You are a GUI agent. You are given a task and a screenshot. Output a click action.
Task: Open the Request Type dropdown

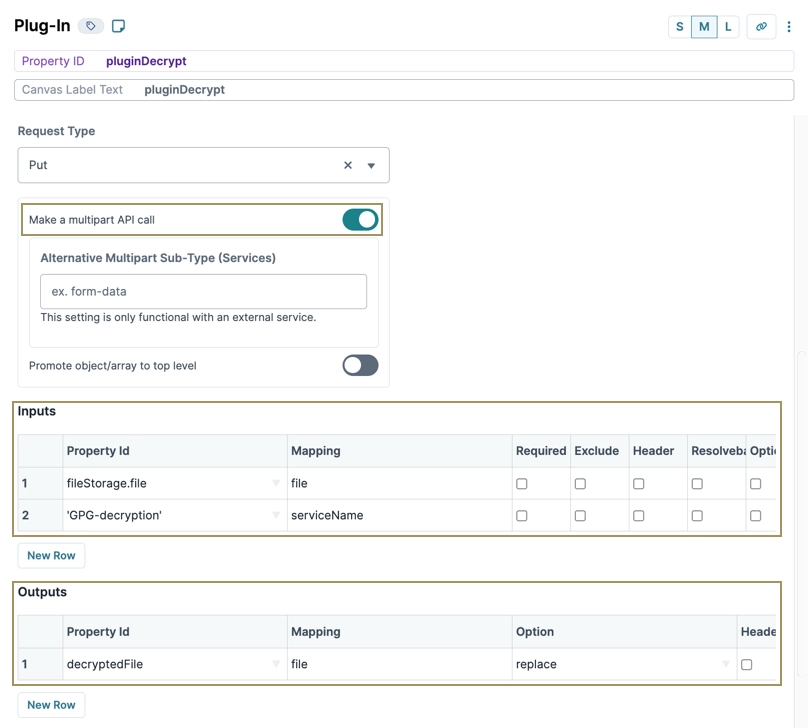point(371,164)
